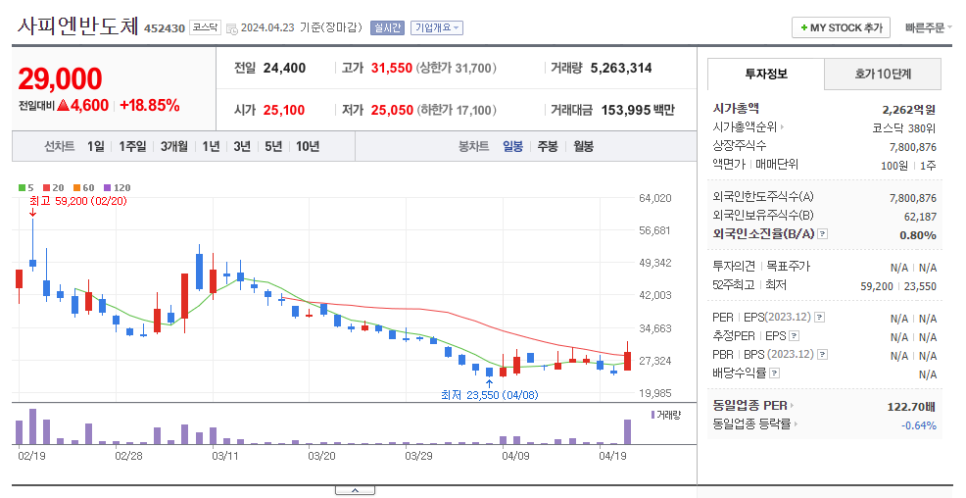Open the 동일업종 등락률 link
966x498 pixels.
pos(755,424)
